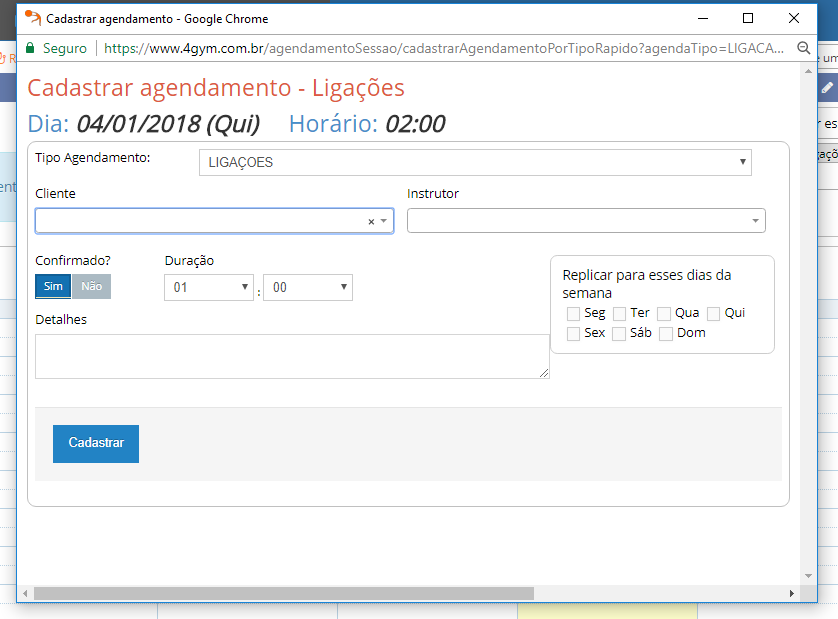The width and height of the screenshot is (838, 619).
Task: Check the Seg weekday checkbox
Action: point(574,314)
